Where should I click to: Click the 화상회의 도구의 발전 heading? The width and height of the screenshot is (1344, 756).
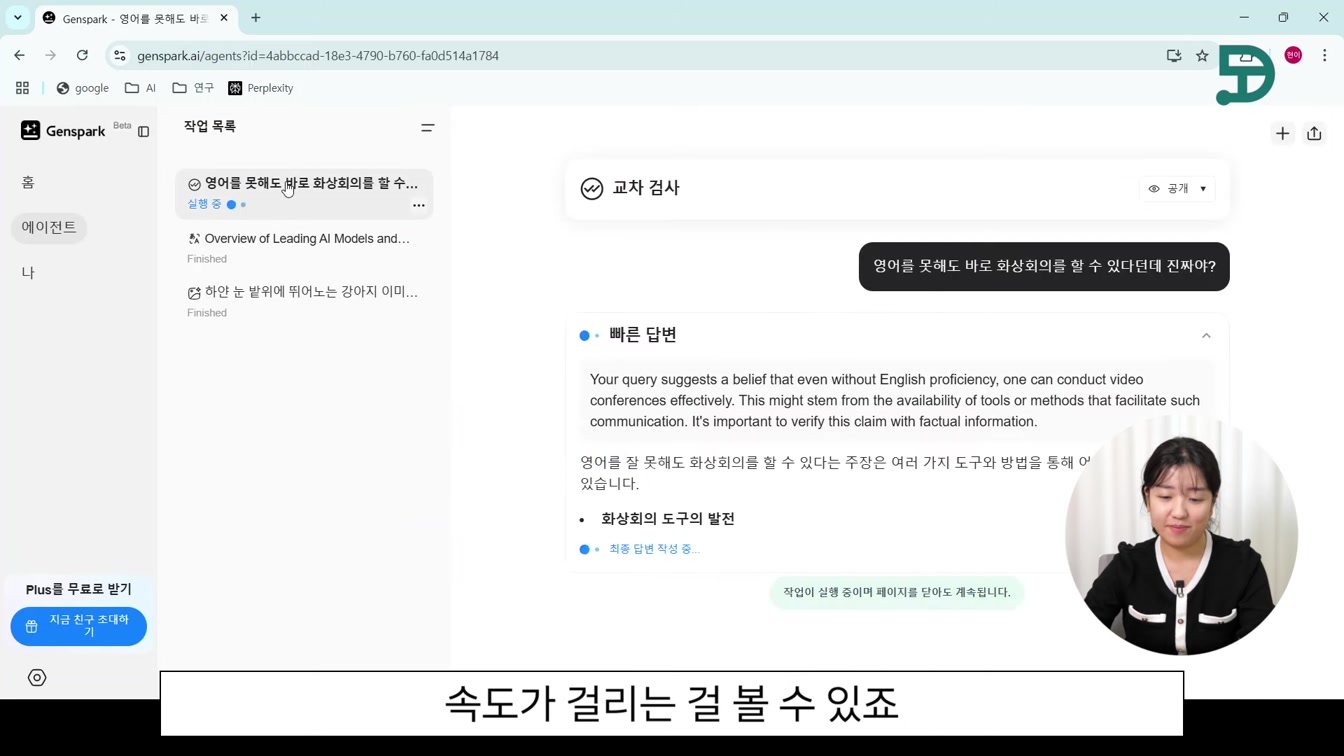[668, 519]
